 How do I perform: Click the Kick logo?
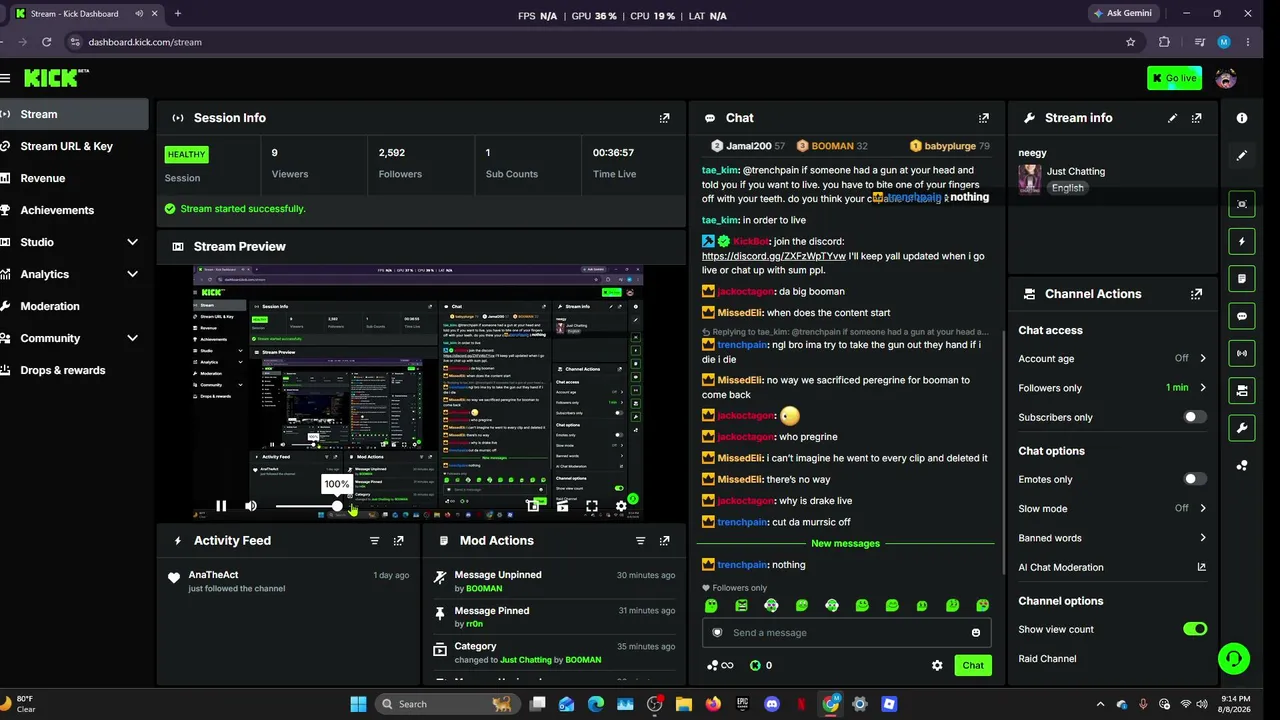click(x=56, y=78)
